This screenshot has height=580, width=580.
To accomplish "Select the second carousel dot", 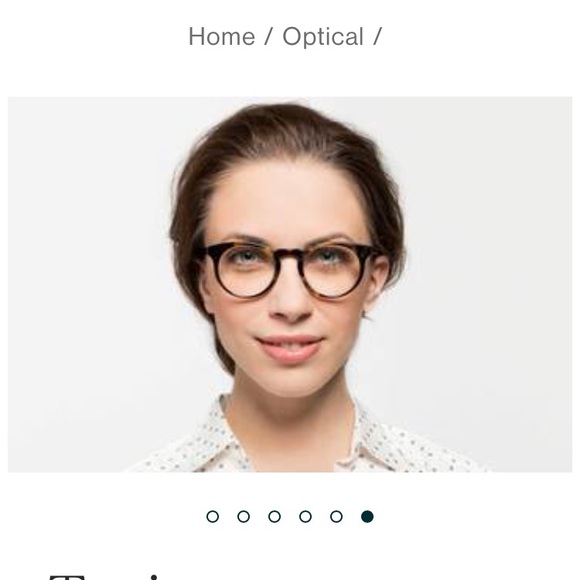I will tap(243, 516).
